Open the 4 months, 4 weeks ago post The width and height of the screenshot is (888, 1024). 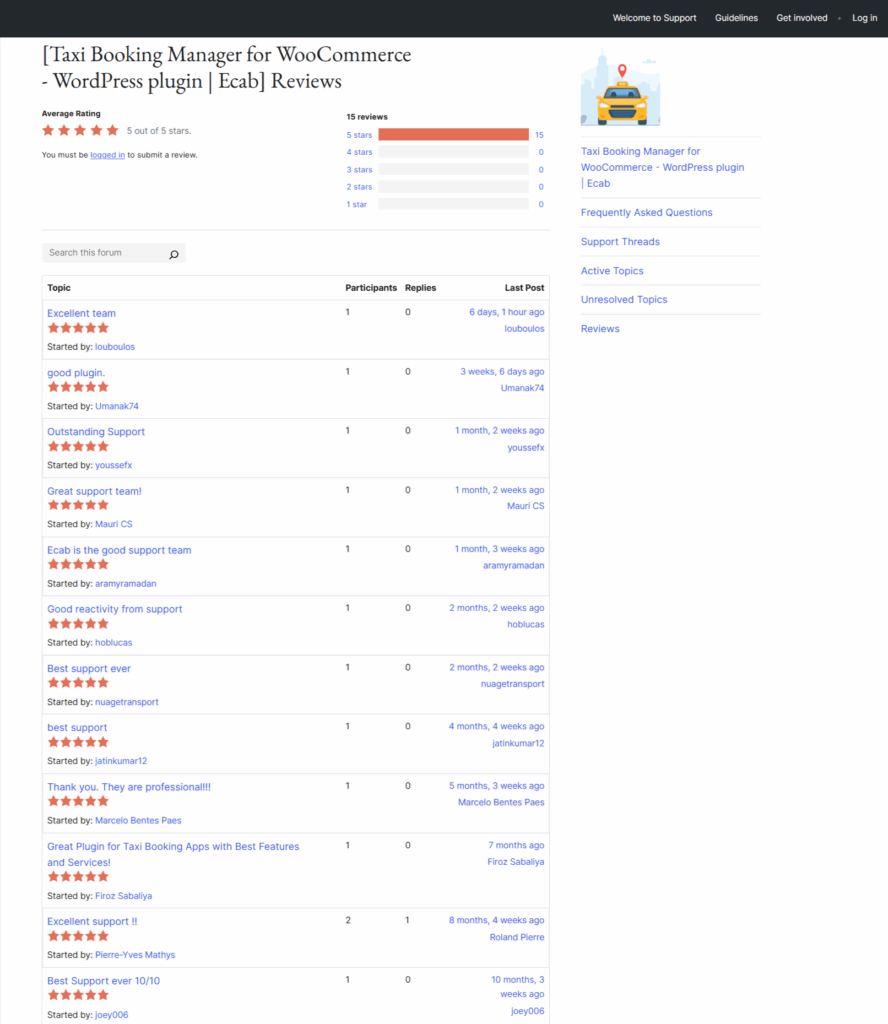[496, 727]
